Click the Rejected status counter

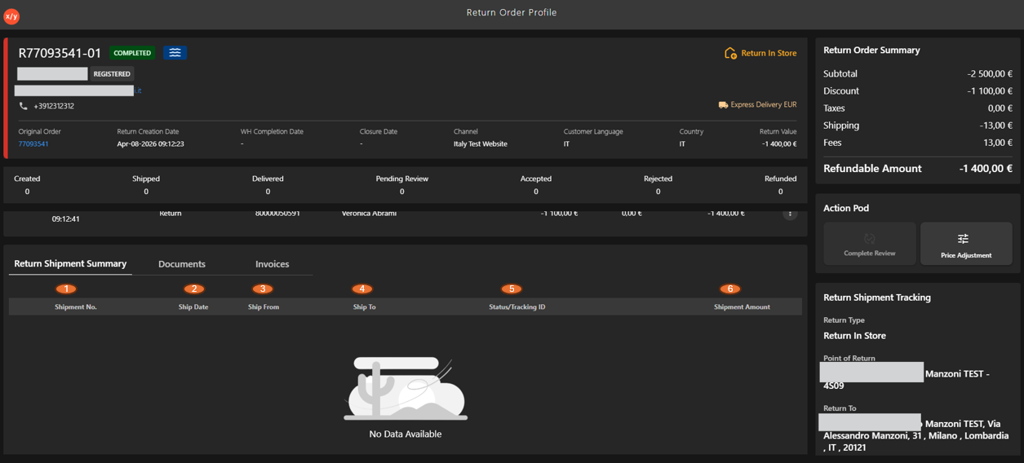pos(658,185)
